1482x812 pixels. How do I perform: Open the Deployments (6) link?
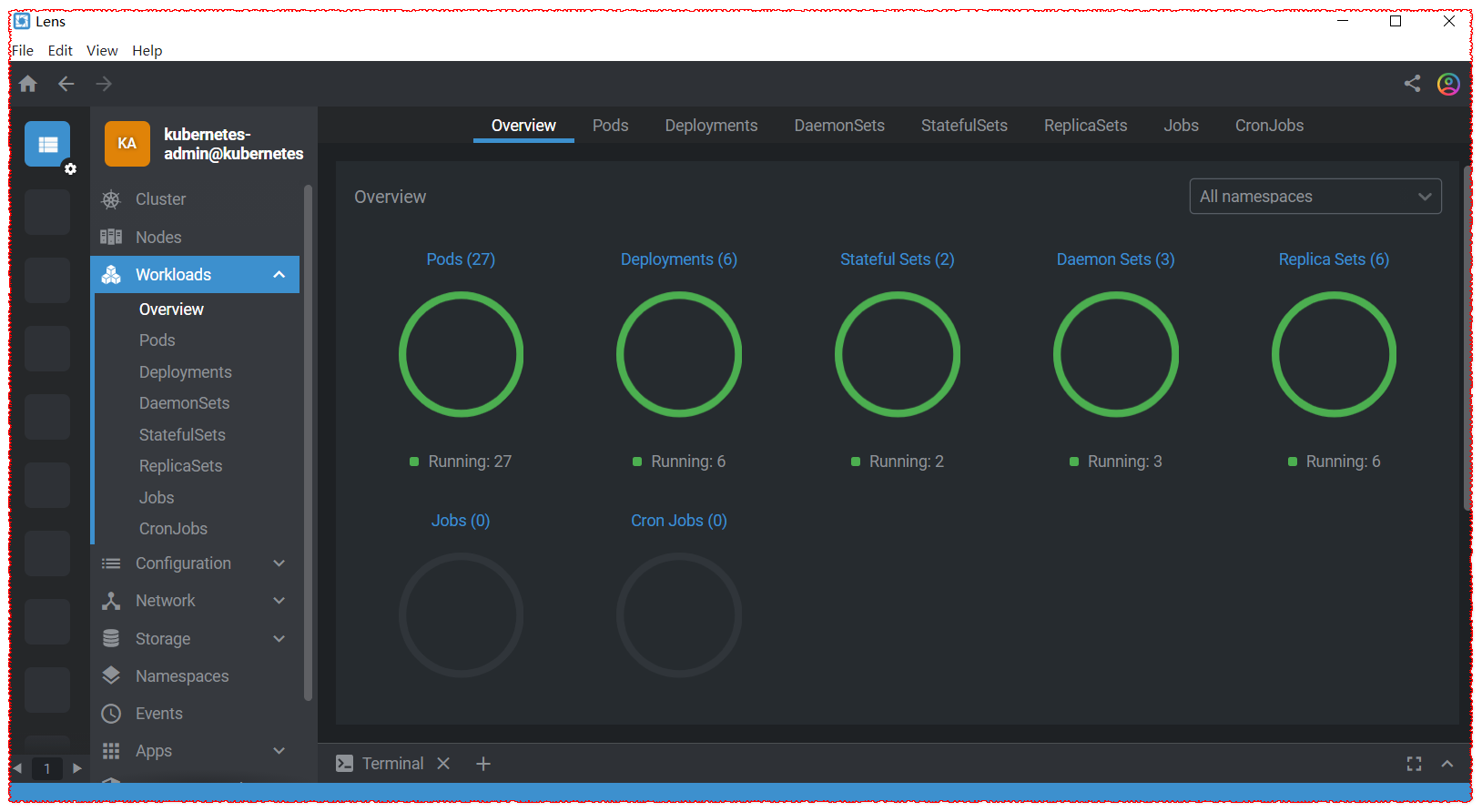679,259
